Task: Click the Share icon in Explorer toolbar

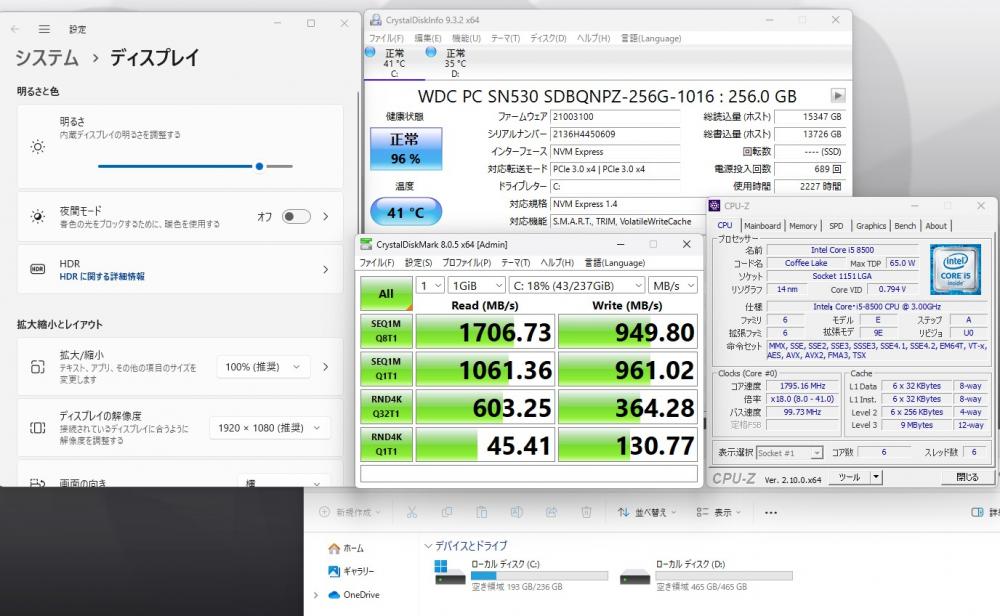Action: (551, 512)
